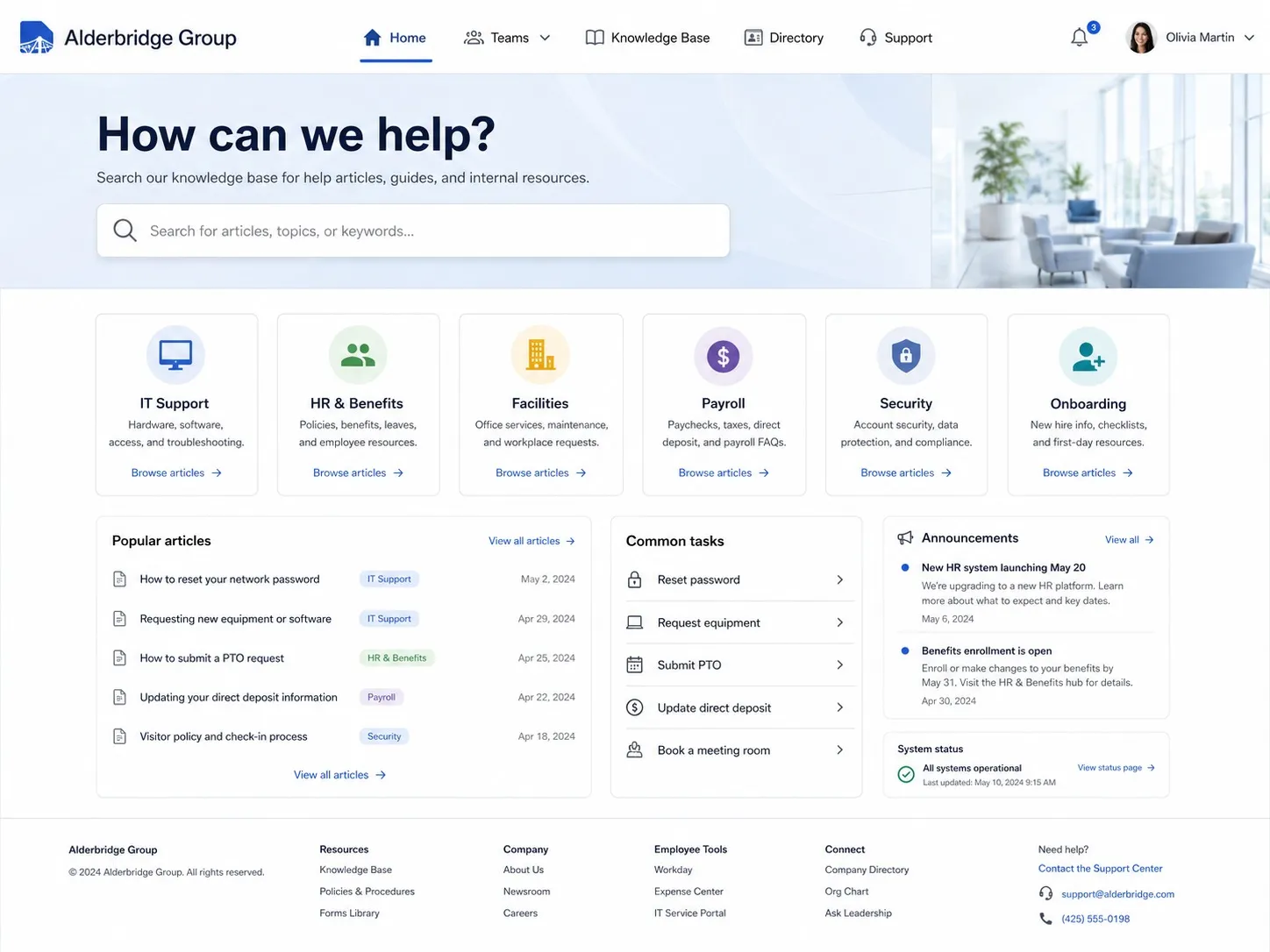1270x952 pixels.
Task: Open the Facilities building icon
Action: pos(540,355)
